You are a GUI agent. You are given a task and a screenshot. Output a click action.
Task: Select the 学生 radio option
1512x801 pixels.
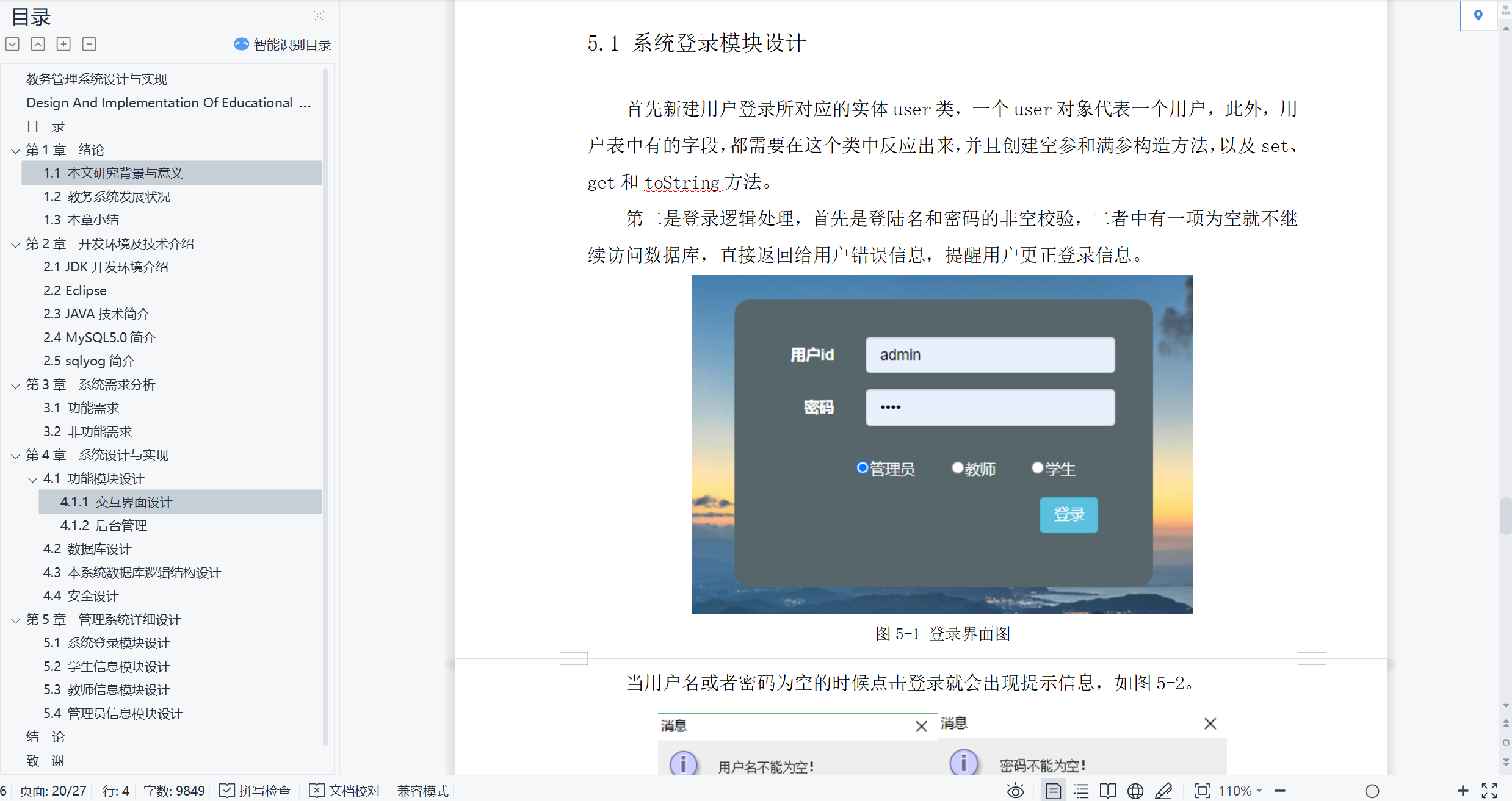(x=1037, y=468)
